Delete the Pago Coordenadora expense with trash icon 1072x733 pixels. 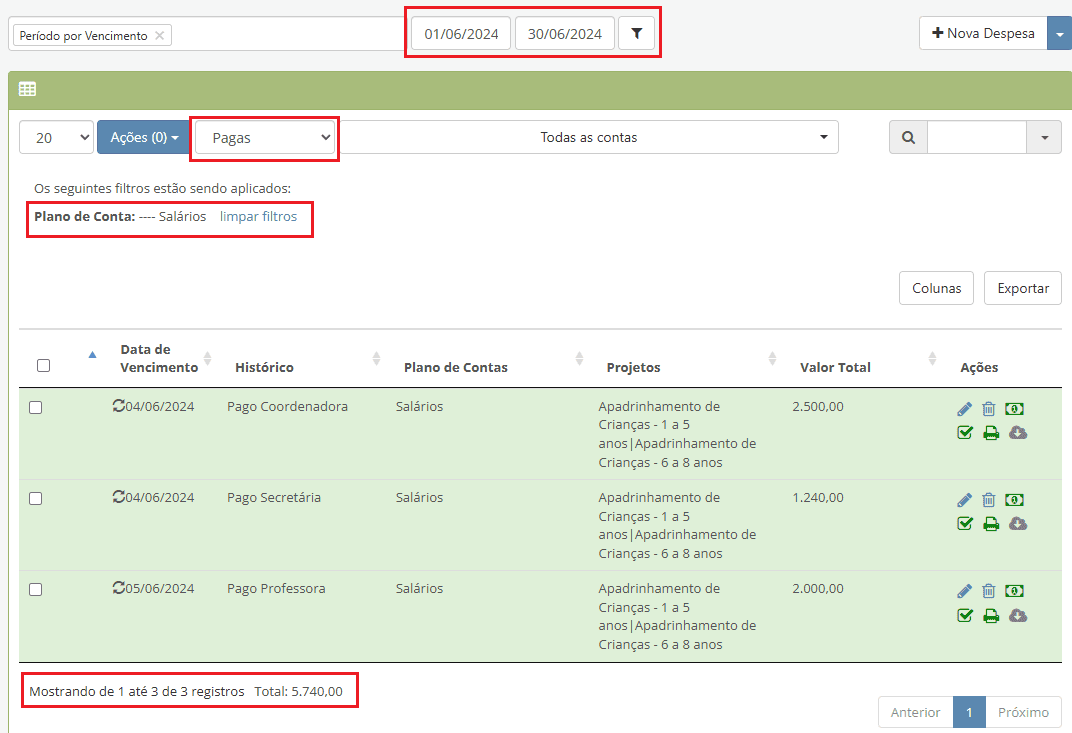[x=989, y=409]
